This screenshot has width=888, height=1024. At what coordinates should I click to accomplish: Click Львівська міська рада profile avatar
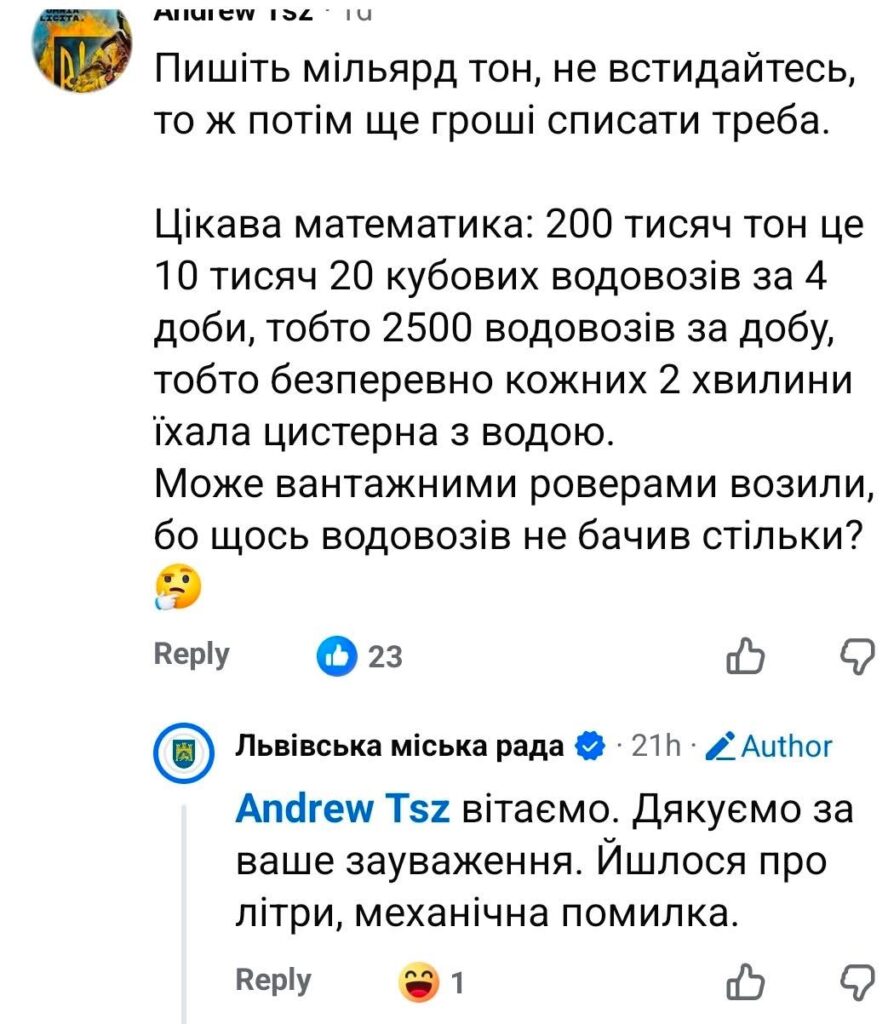184,751
